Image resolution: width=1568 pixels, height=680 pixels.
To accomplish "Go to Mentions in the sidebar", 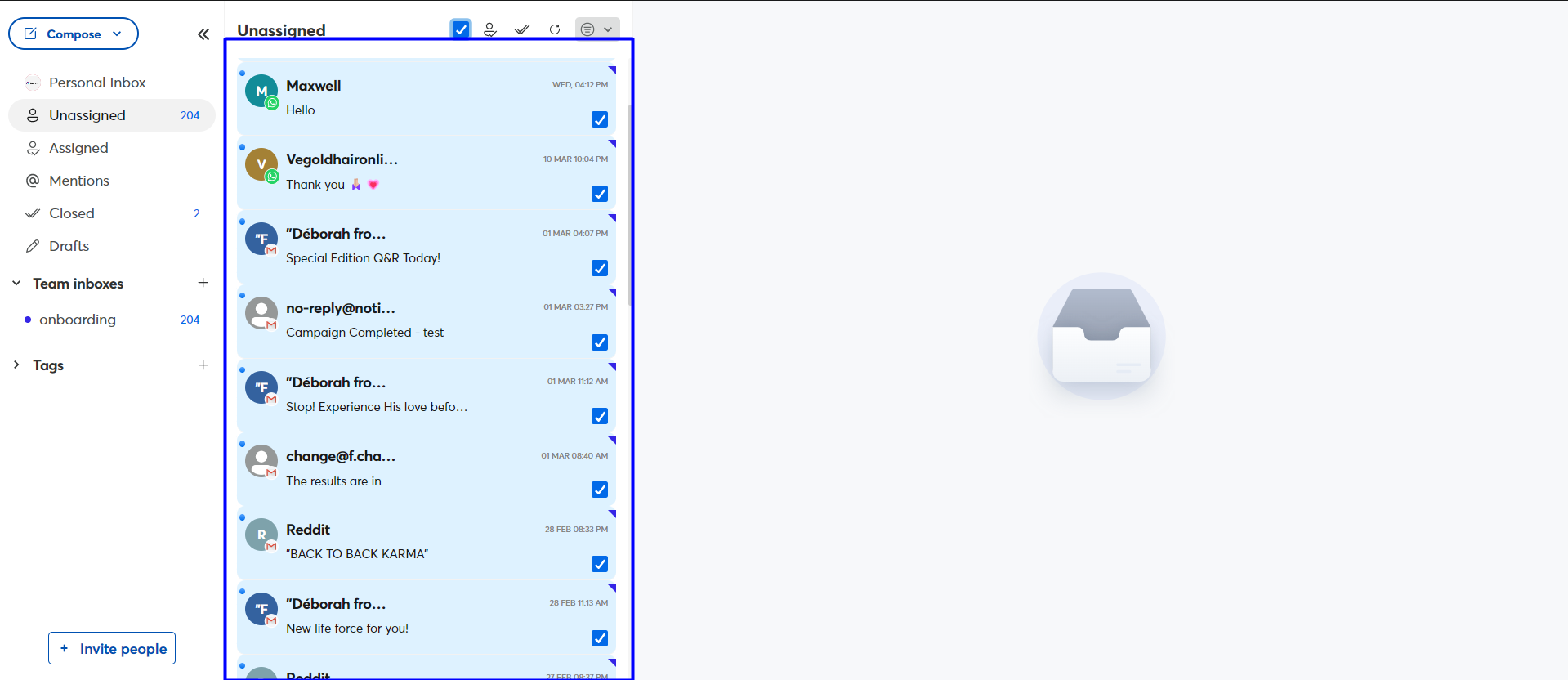I will (78, 181).
